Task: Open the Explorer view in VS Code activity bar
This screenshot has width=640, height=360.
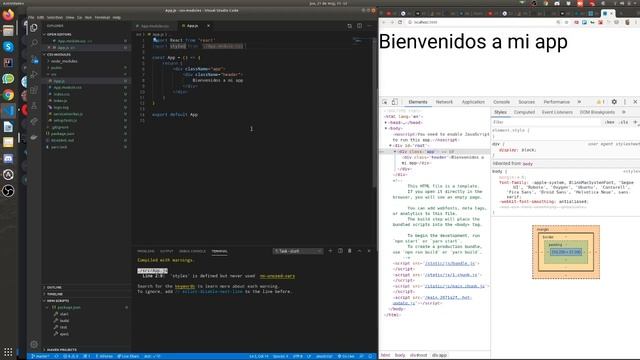Action: (34, 27)
